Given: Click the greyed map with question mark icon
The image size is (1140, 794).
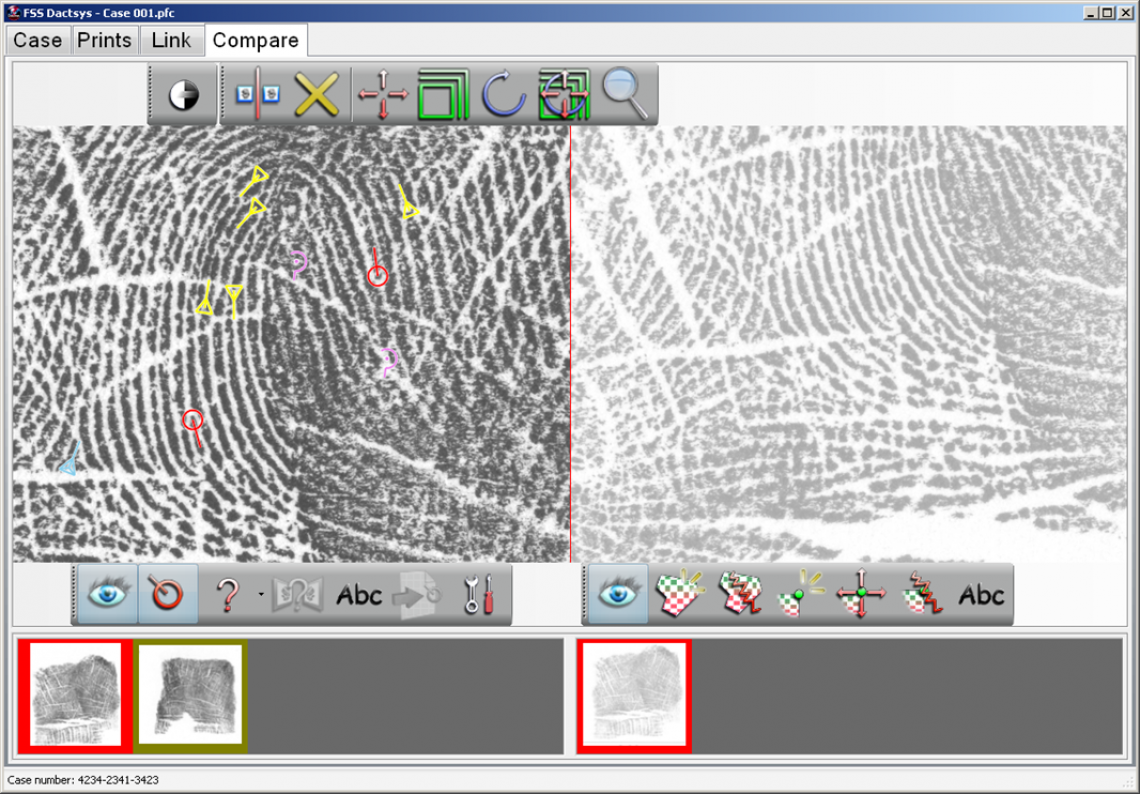Looking at the screenshot, I should pyautogui.click(x=298, y=595).
